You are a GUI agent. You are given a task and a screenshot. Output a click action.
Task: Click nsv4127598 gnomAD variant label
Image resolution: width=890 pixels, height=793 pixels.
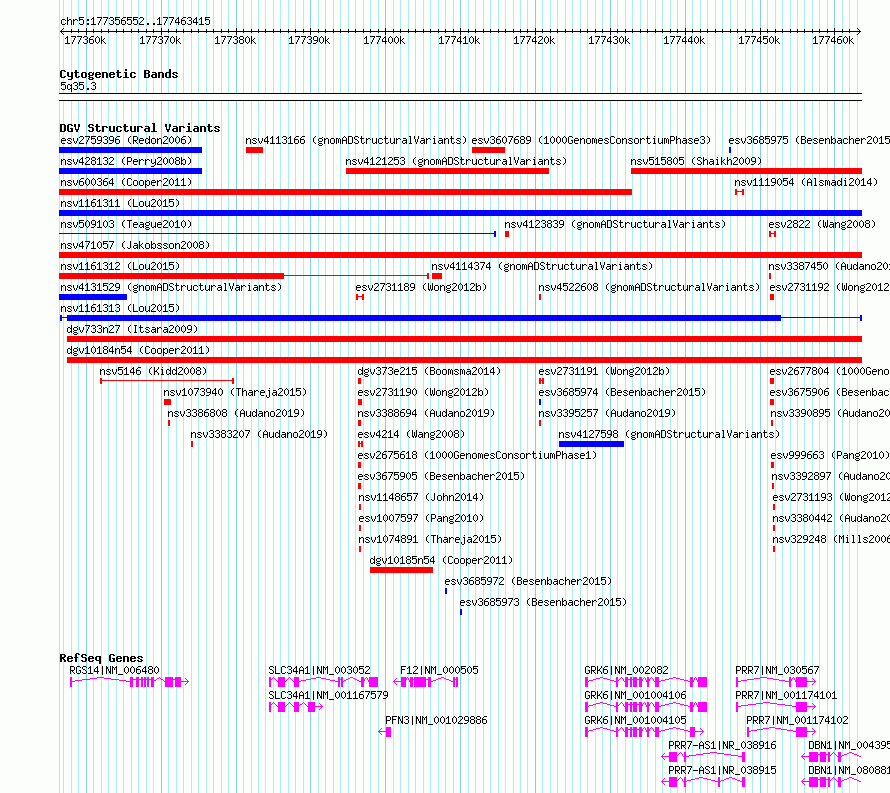pyautogui.click(x=669, y=434)
